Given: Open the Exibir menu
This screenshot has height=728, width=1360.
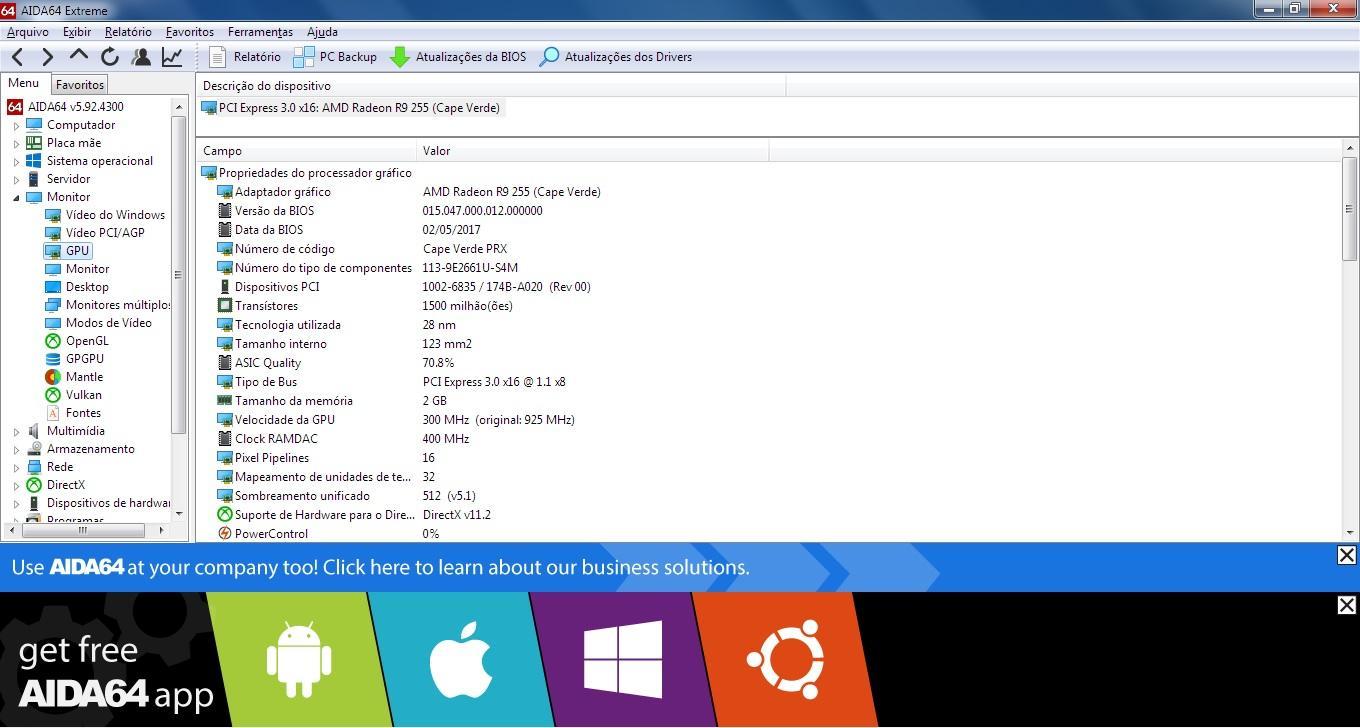Looking at the screenshot, I should [77, 32].
